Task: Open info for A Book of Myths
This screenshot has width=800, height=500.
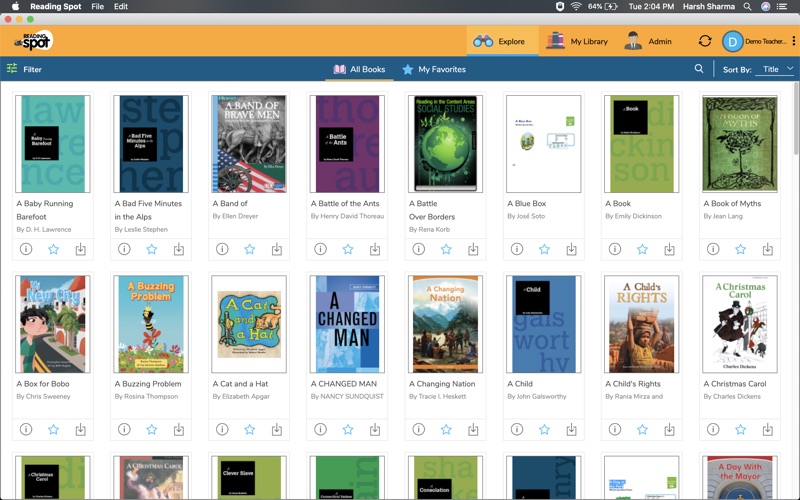Action: (713, 249)
